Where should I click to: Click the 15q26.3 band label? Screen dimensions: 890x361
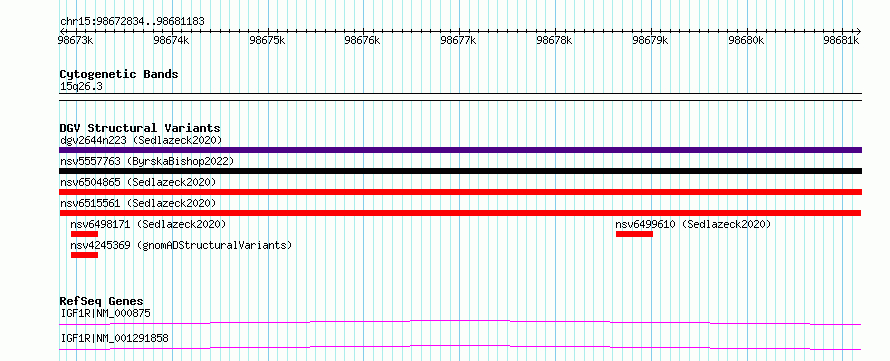coord(81,87)
